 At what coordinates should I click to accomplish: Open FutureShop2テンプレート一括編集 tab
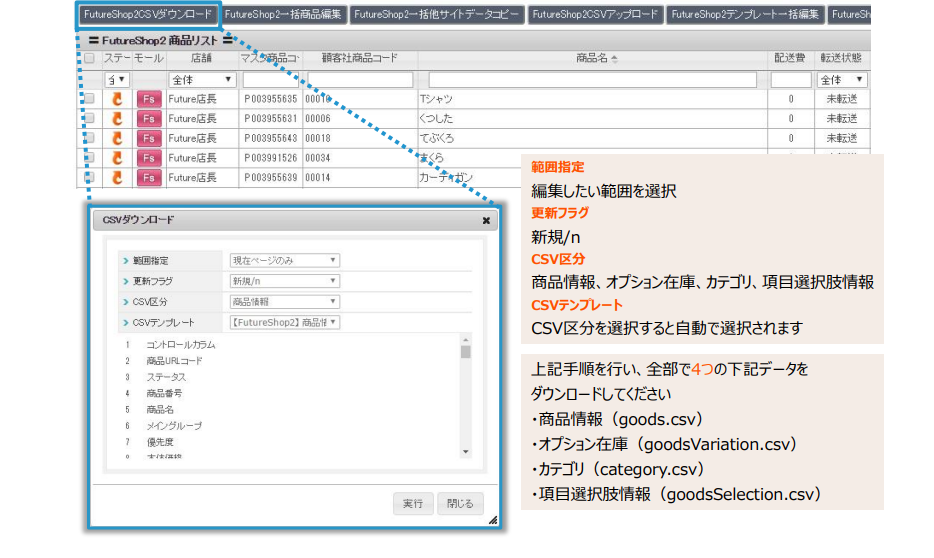click(x=745, y=14)
